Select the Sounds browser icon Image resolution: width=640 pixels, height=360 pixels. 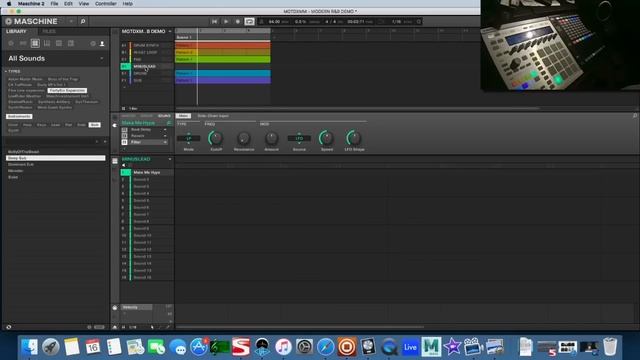(35, 43)
